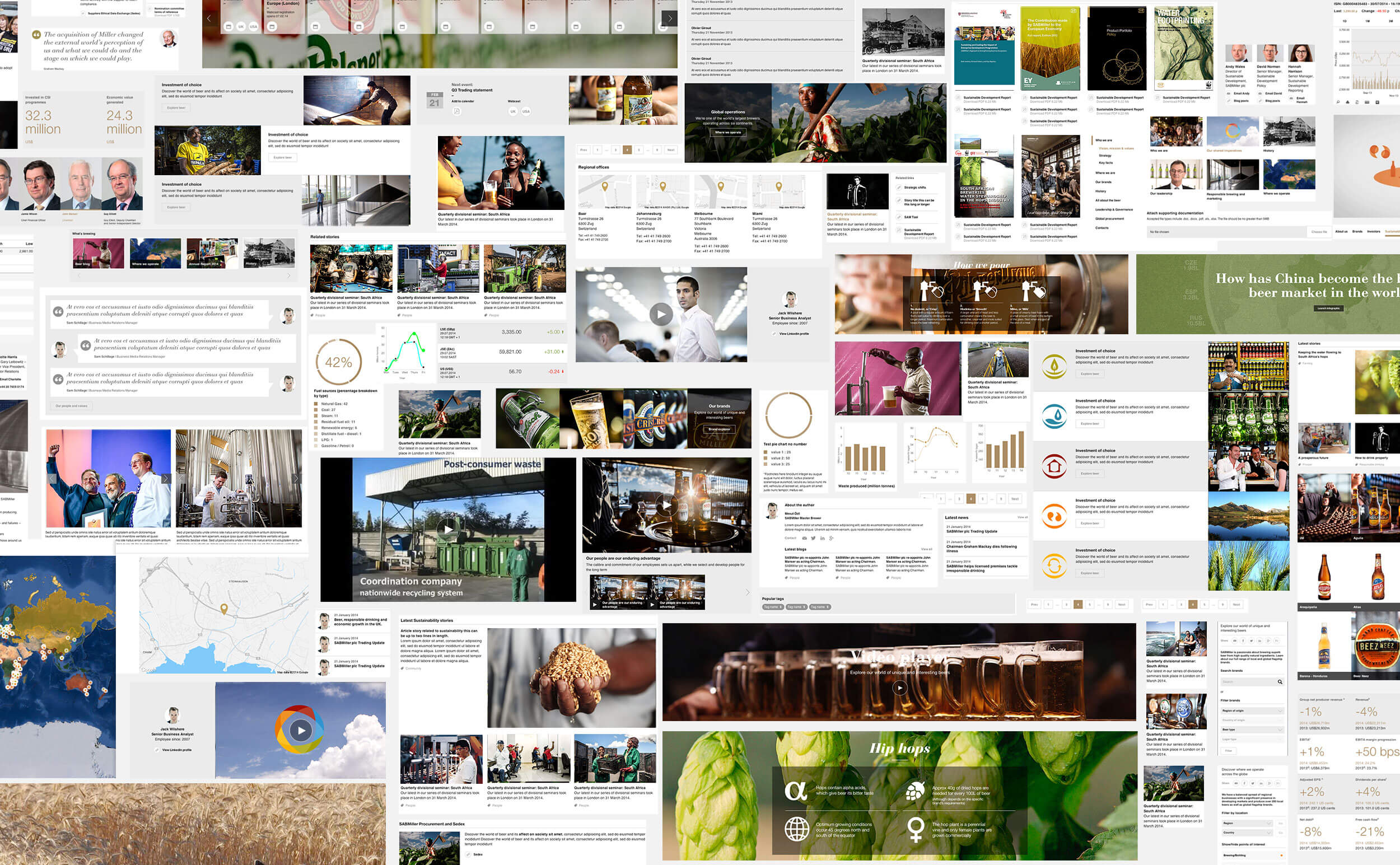Click the map pin on the Miami office map
The width and height of the screenshot is (1400, 865).
pos(778,186)
